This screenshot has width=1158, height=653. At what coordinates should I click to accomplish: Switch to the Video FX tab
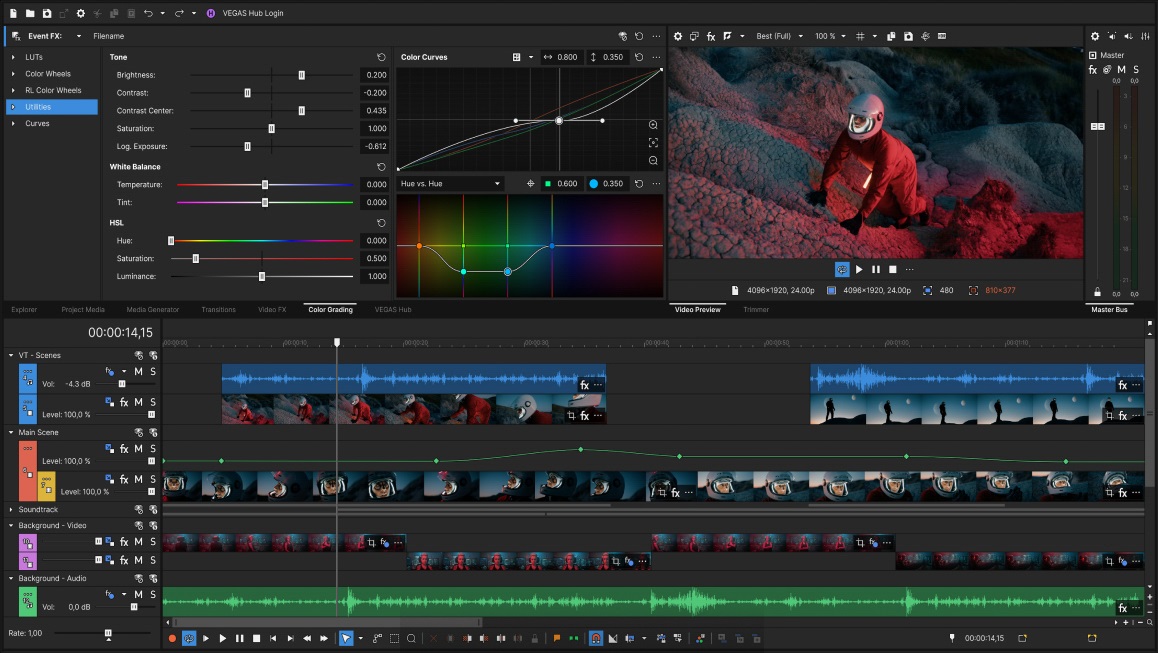272,309
